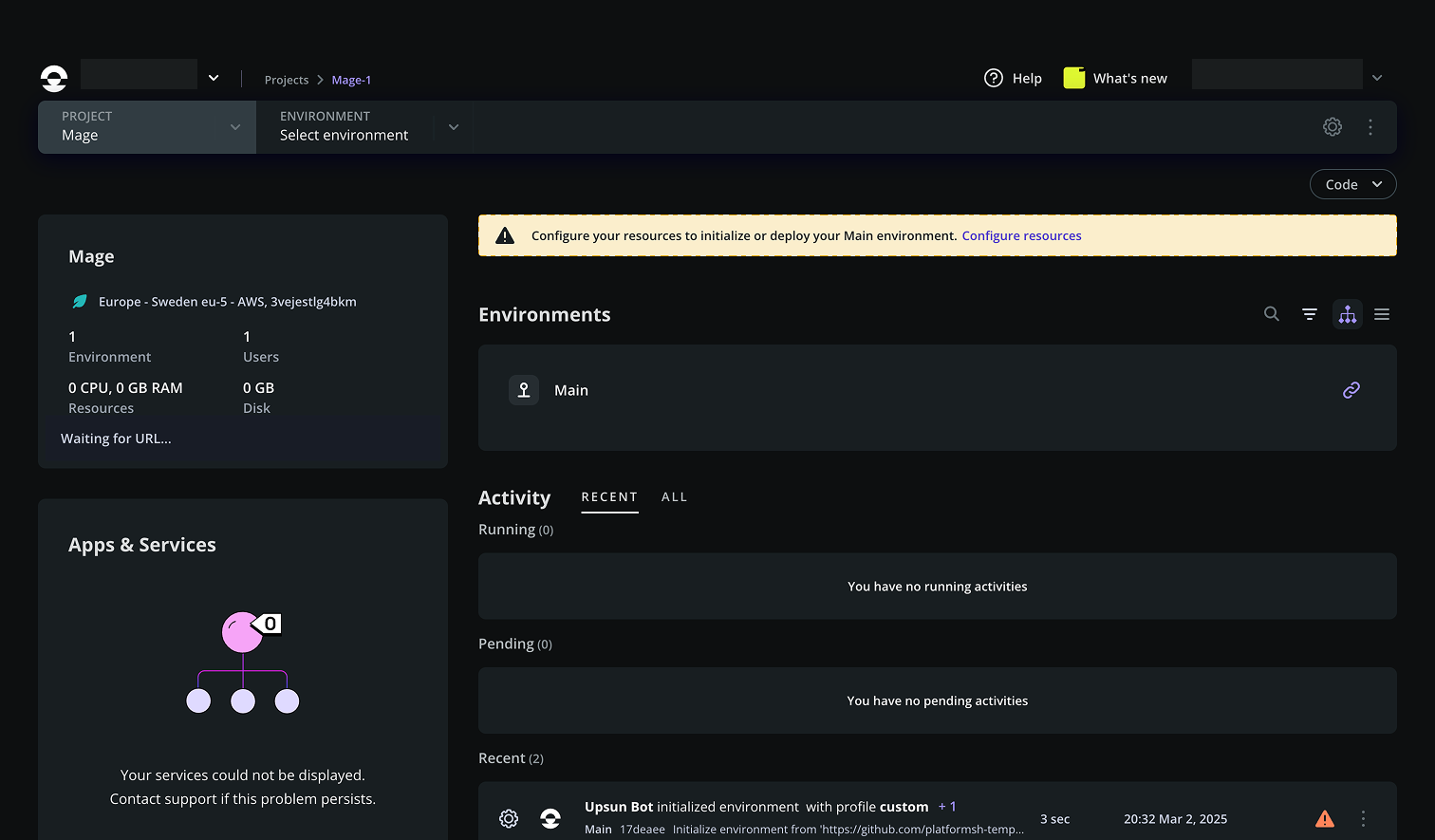This screenshot has height=840, width=1435.
Task: Switch to environments tree view
Action: (1348, 314)
